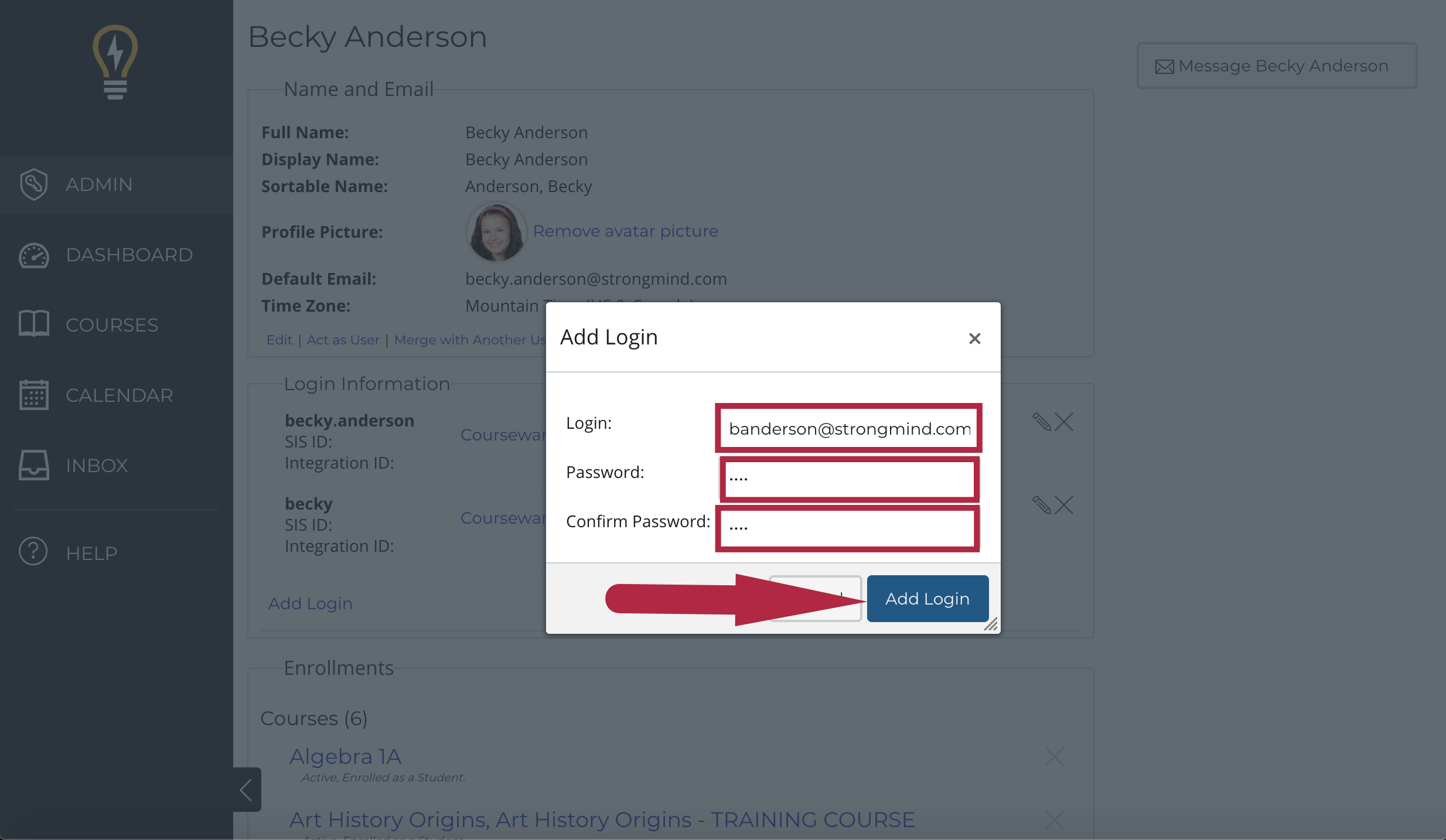The image size is (1446, 840).
Task: Click the Login input field in the dialog
Action: pyautogui.click(x=848, y=428)
